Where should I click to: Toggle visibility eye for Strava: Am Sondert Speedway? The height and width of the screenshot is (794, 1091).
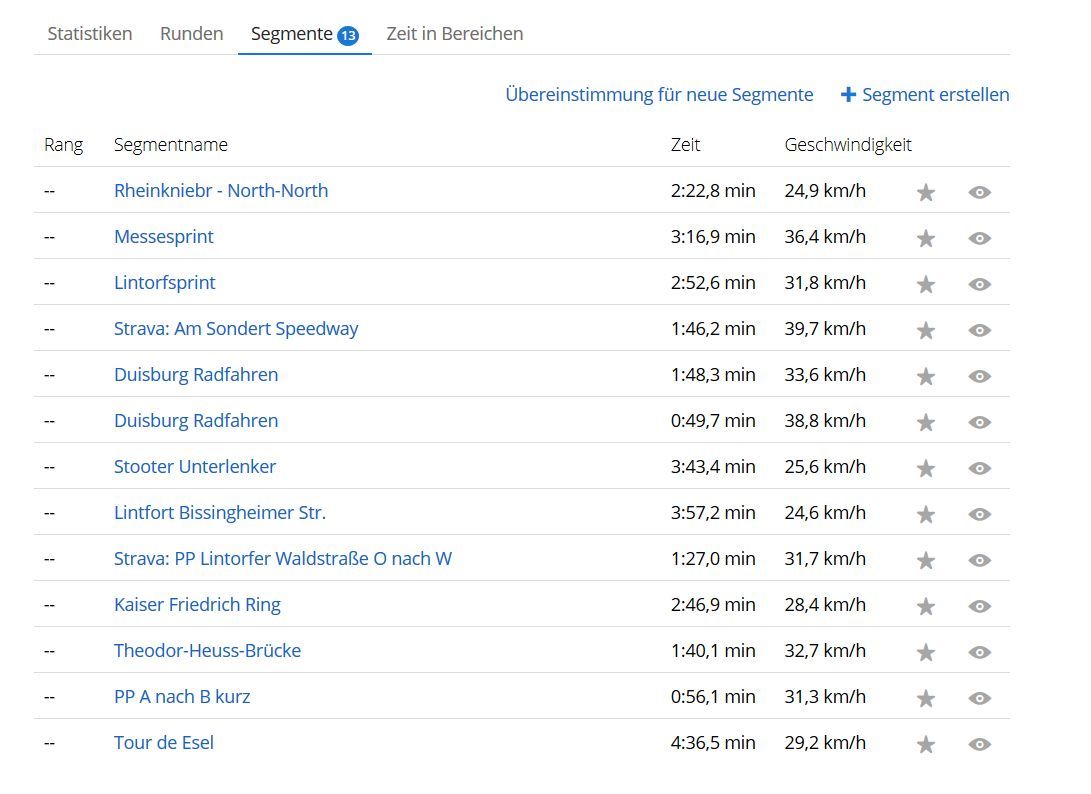pos(980,330)
